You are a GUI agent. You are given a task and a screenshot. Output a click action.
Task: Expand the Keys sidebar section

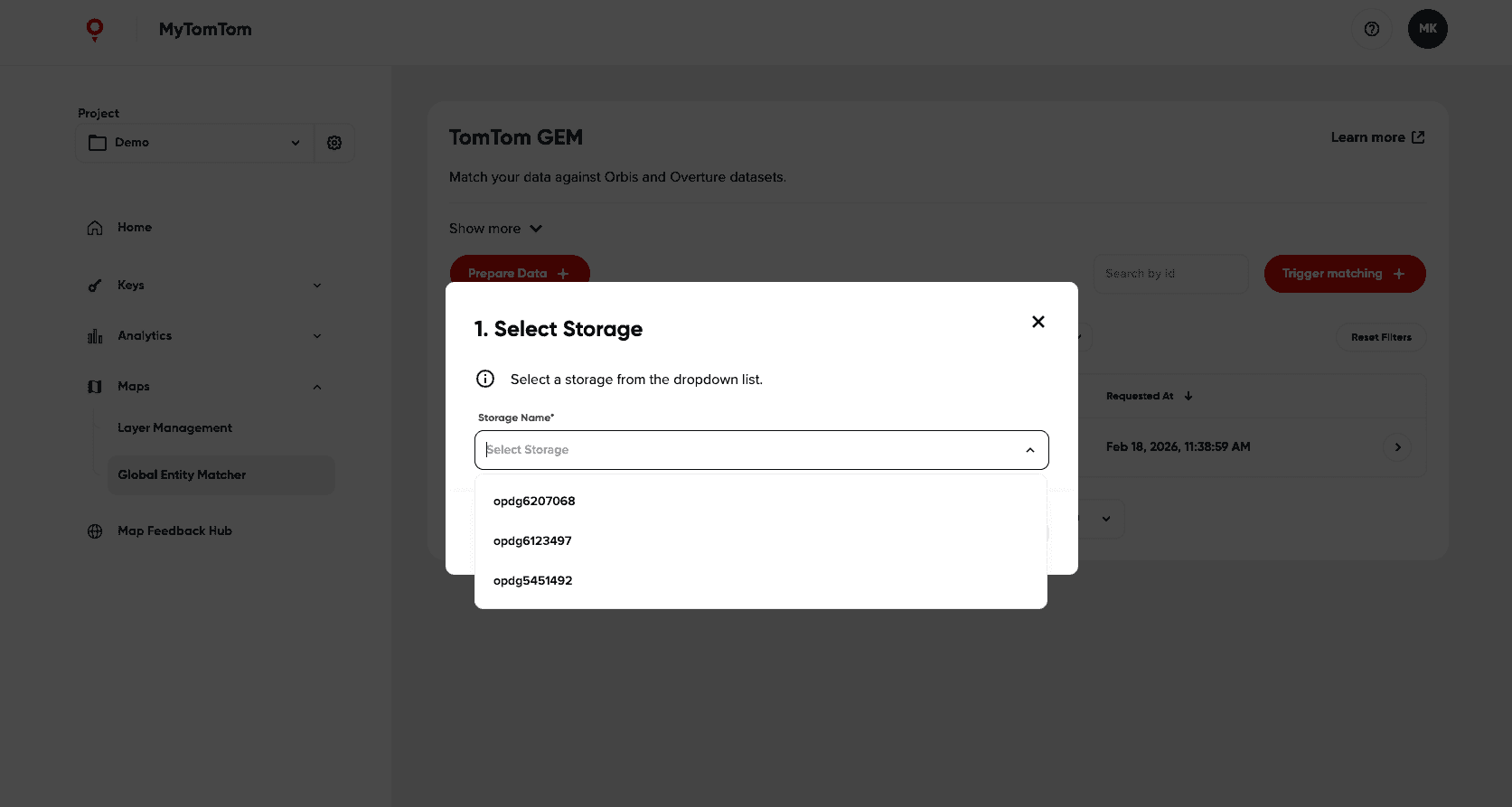[316, 286]
